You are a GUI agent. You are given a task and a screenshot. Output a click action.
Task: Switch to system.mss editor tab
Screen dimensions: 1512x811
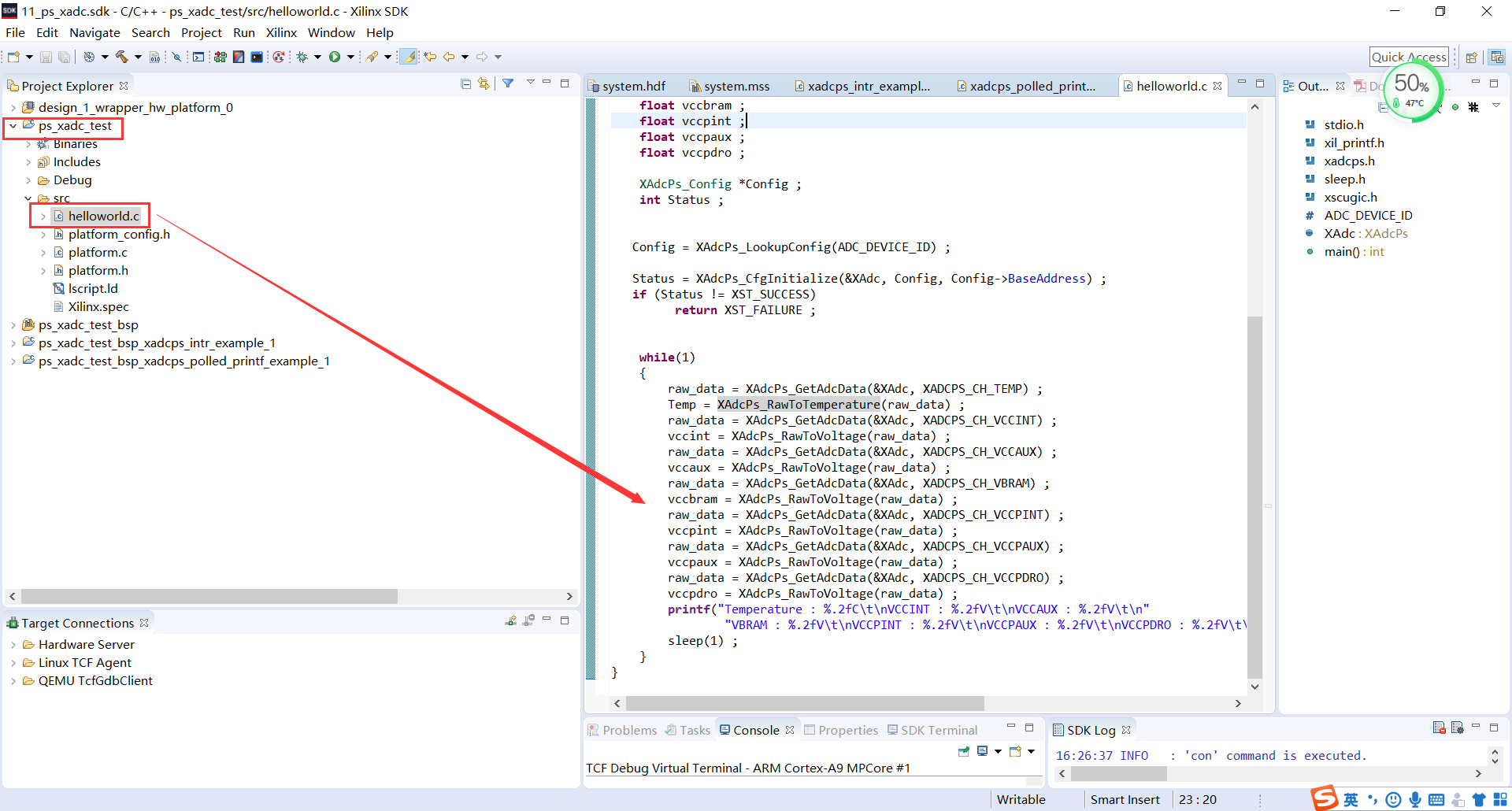[729, 86]
